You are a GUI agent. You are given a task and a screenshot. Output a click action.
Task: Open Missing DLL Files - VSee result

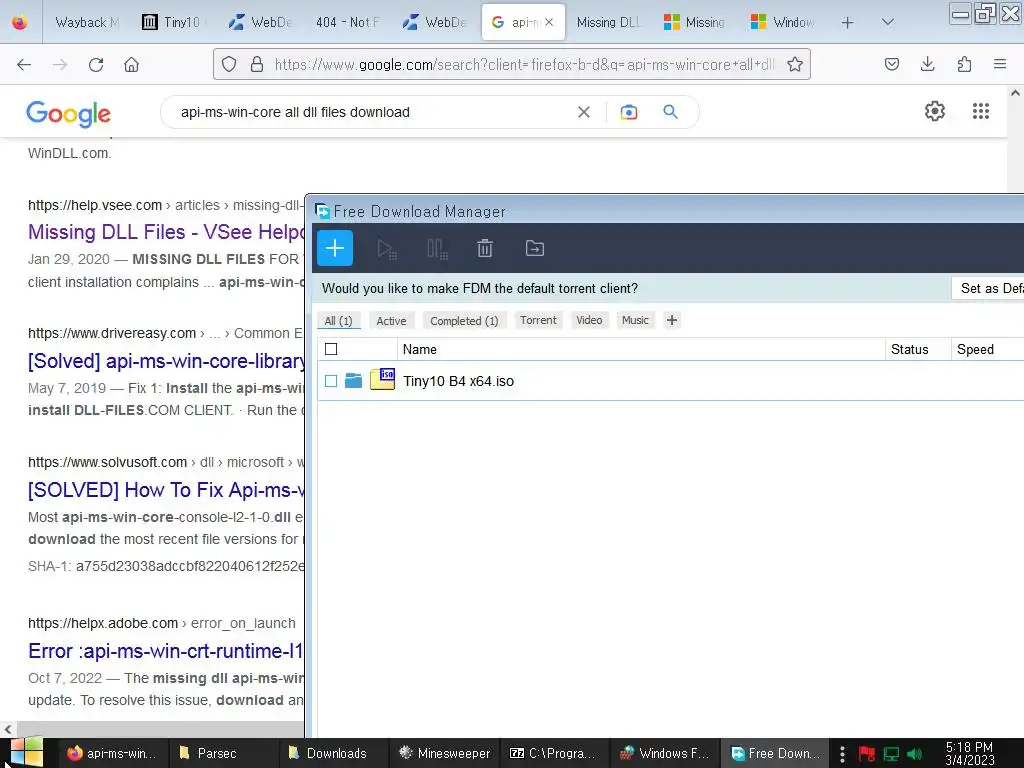pos(167,232)
